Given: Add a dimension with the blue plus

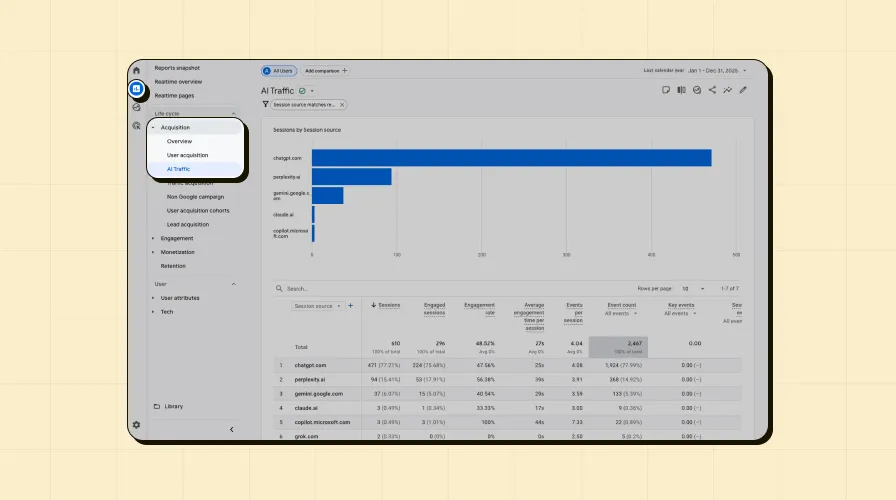Looking at the screenshot, I should click(350, 306).
